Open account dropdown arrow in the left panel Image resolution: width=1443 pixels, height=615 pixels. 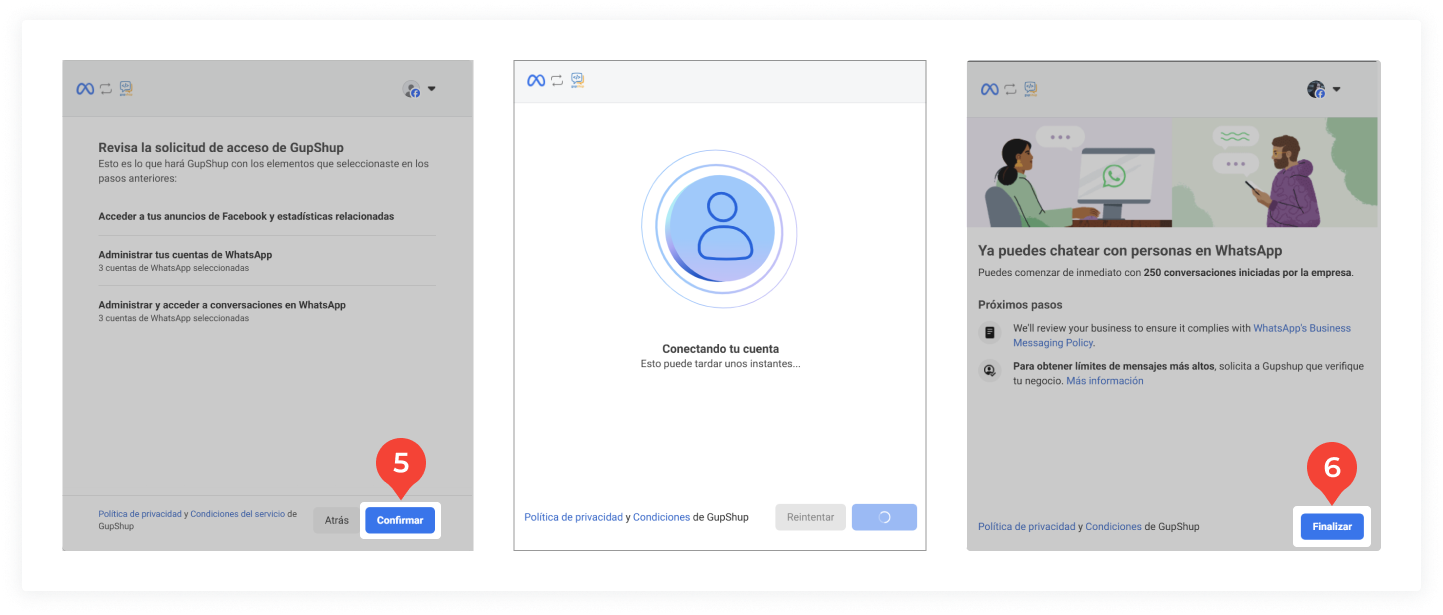pyautogui.click(x=432, y=89)
